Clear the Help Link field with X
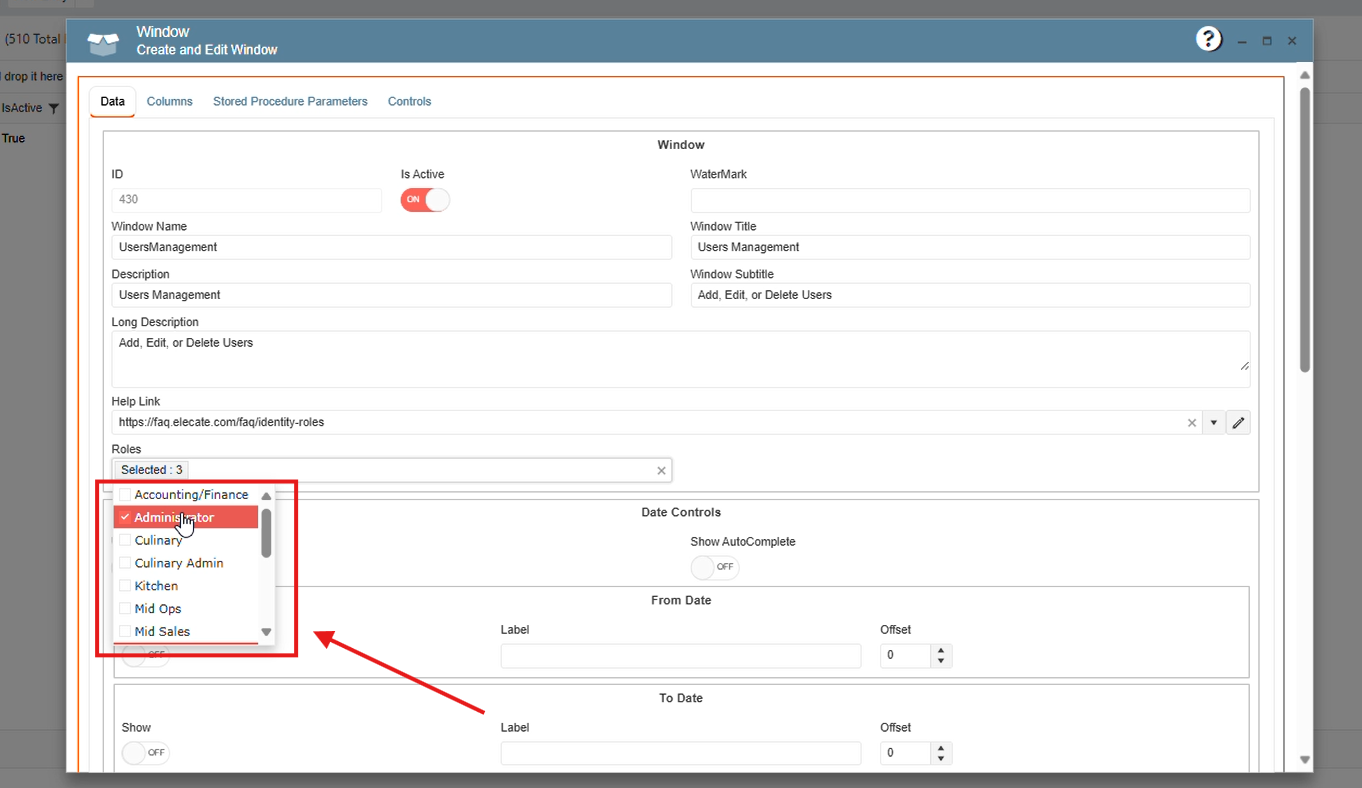The height and width of the screenshot is (788, 1362). [1192, 423]
